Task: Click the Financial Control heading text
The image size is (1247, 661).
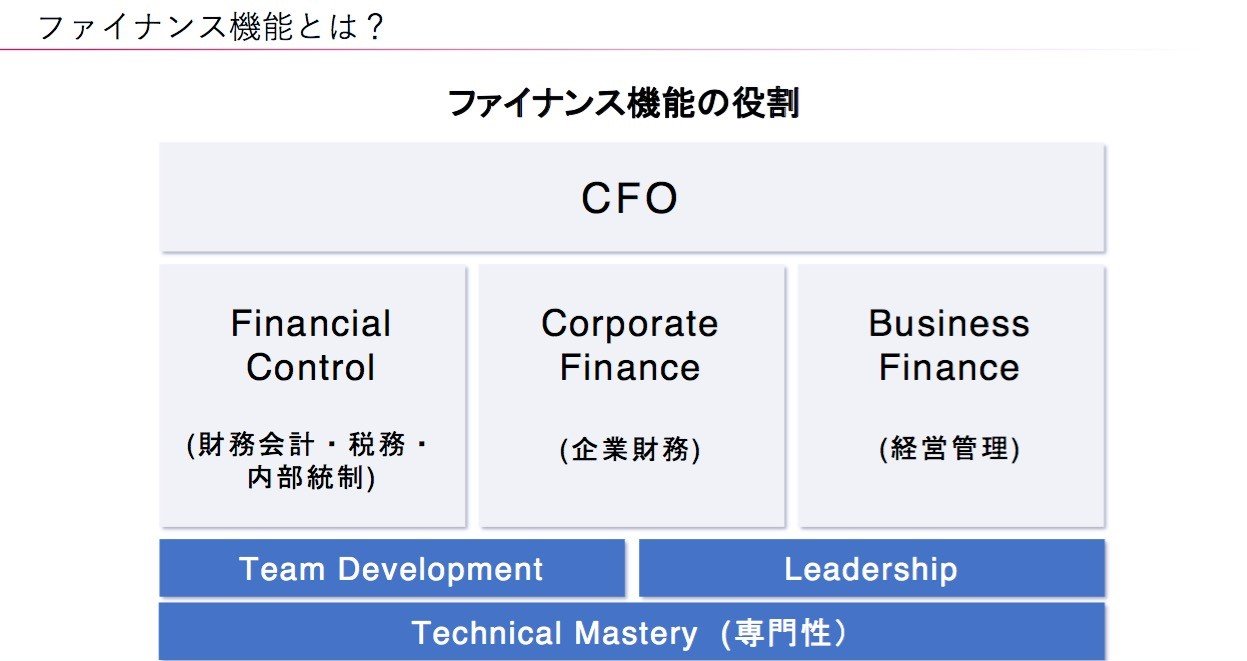Action: click(311, 345)
